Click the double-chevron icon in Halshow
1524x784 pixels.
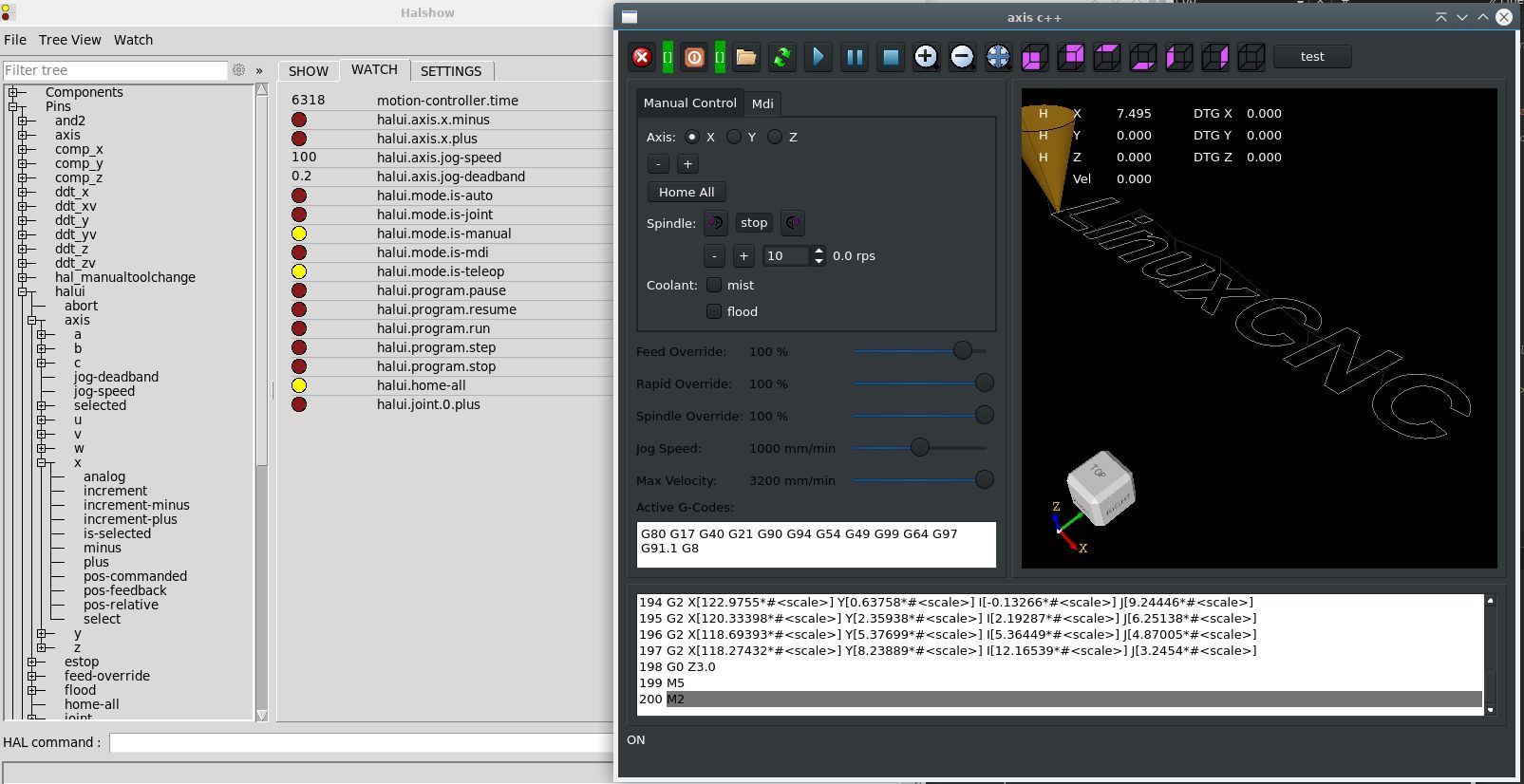click(x=259, y=70)
